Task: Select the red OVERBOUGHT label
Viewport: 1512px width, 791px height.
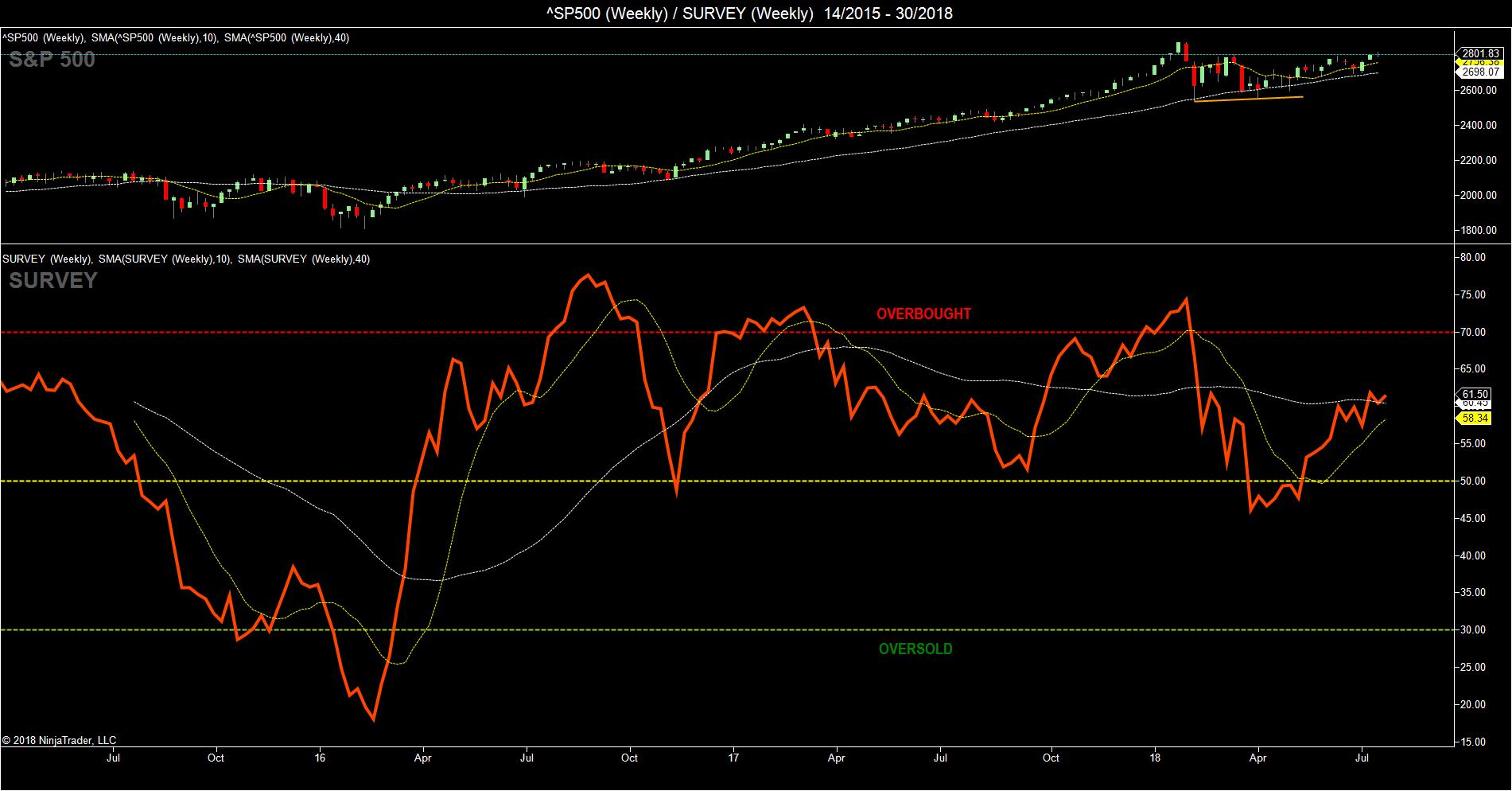Action: point(923,314)
